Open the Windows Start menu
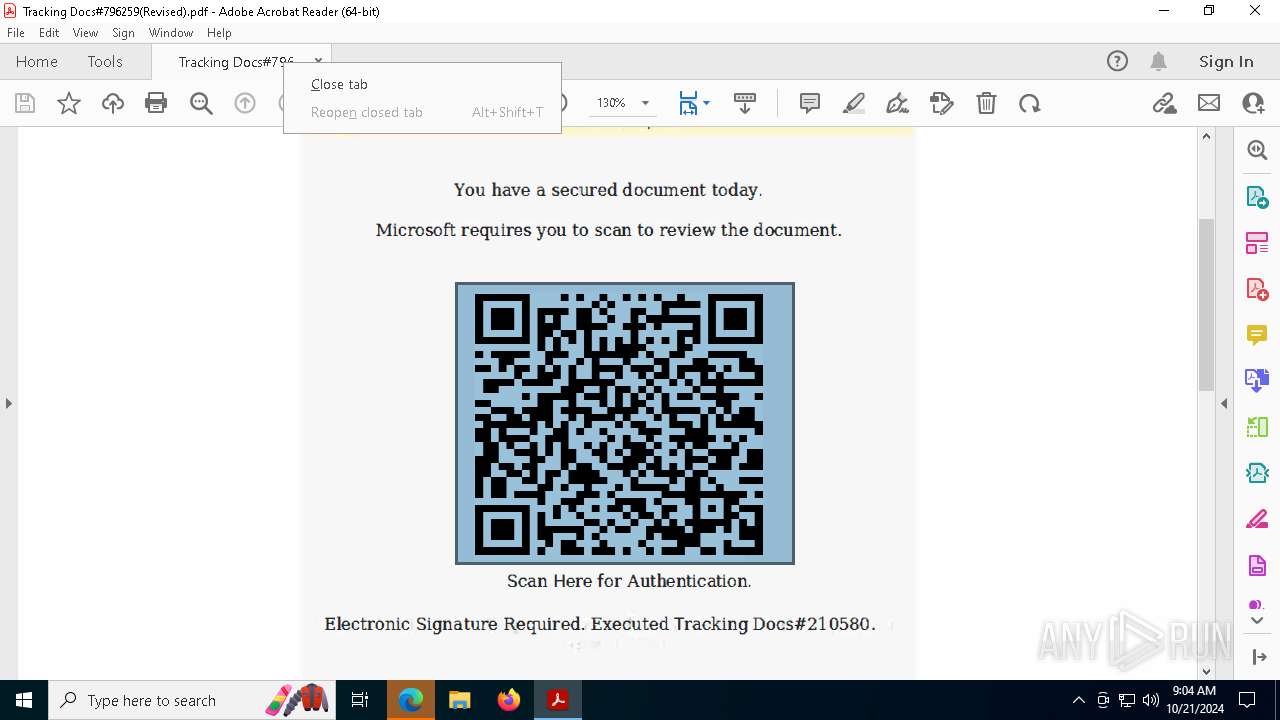 pyautogui.click(x=24, y=700)
